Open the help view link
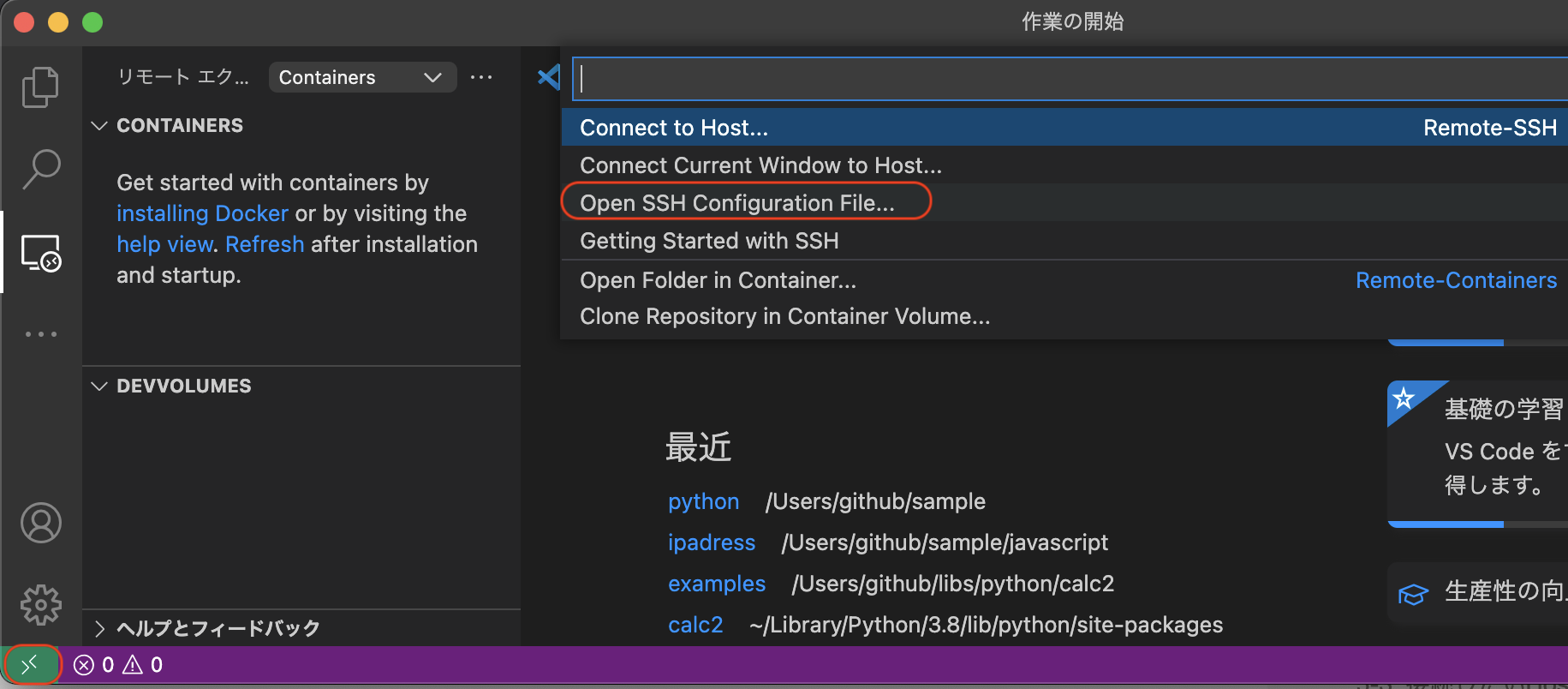Image resolution: width=1568 pixels, height=689 pixels. pos(164,244)
